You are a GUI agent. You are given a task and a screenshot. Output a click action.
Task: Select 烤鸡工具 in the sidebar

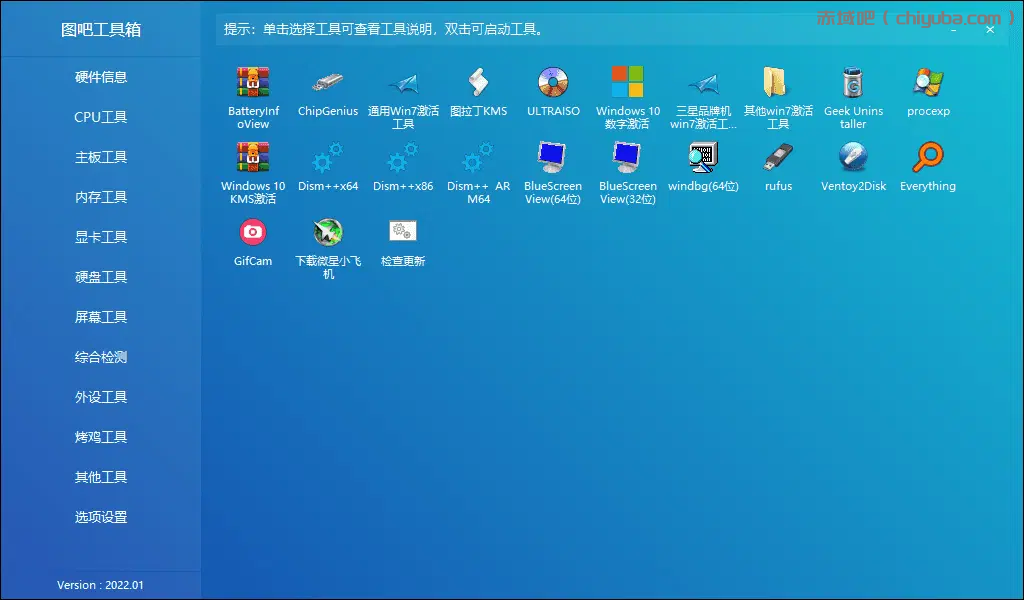101,437
